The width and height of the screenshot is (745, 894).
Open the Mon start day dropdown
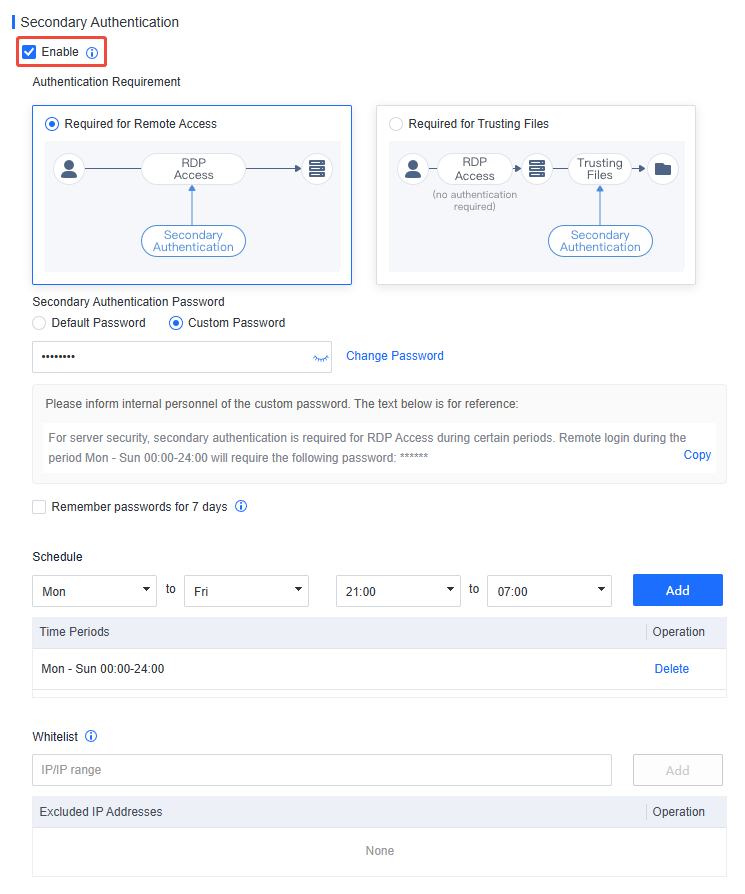point(95,591)
